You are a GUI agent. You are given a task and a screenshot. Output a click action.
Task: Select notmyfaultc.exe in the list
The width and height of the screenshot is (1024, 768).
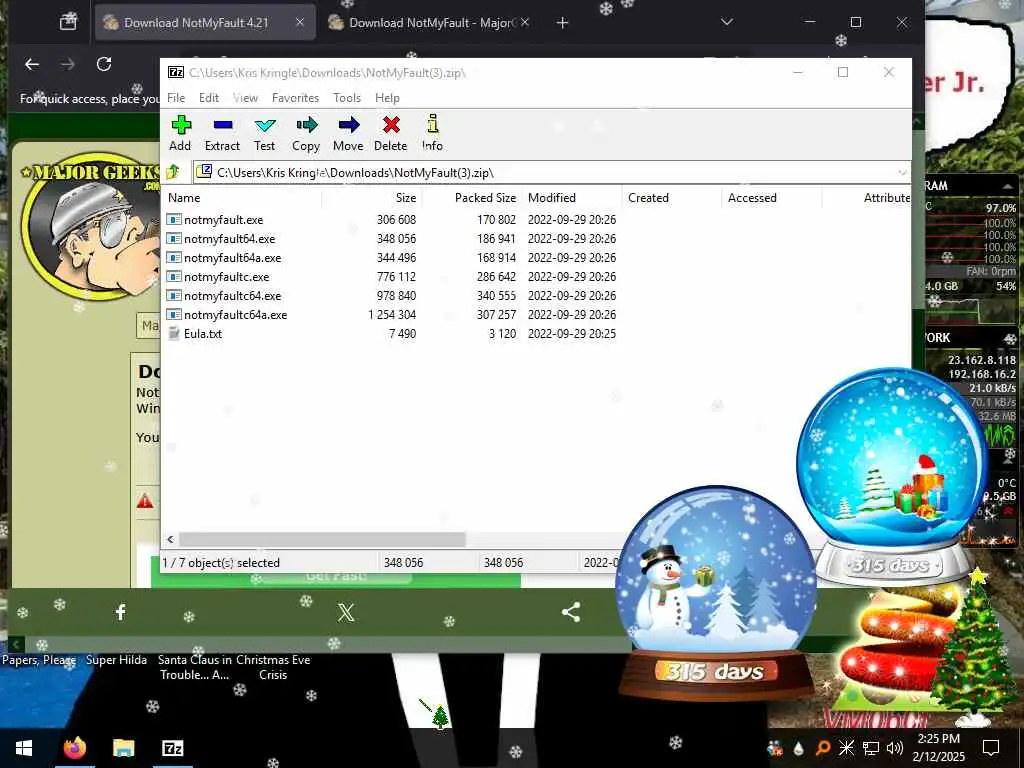pos(226,277)
